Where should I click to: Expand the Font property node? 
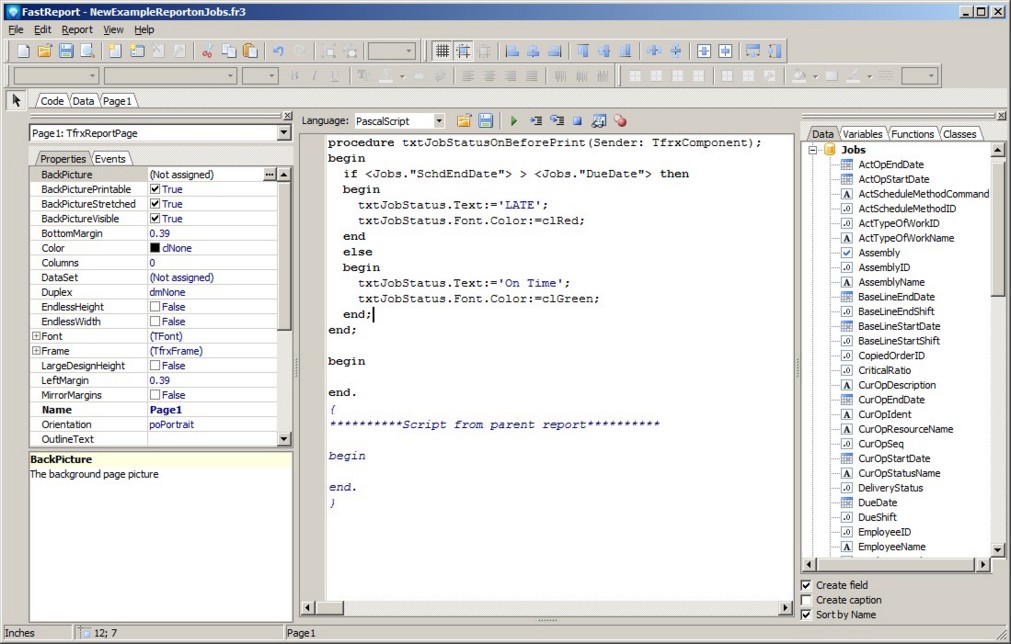pos(36,337)
